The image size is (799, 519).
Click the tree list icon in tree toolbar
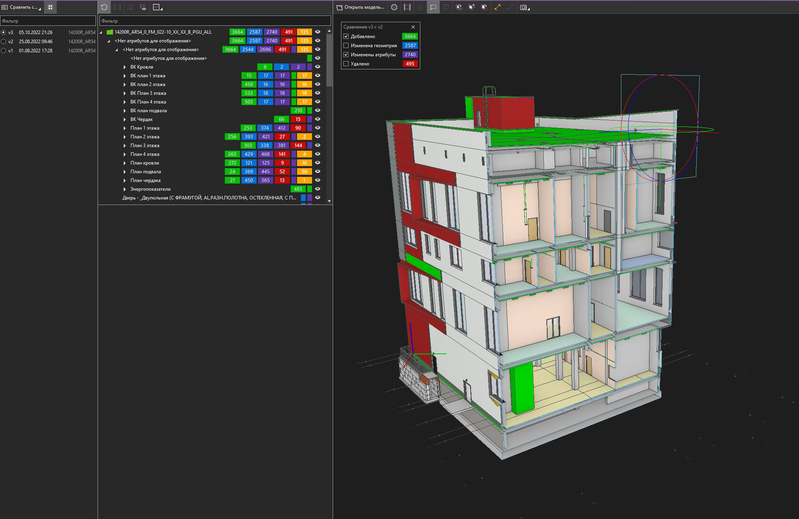(143, 7)
